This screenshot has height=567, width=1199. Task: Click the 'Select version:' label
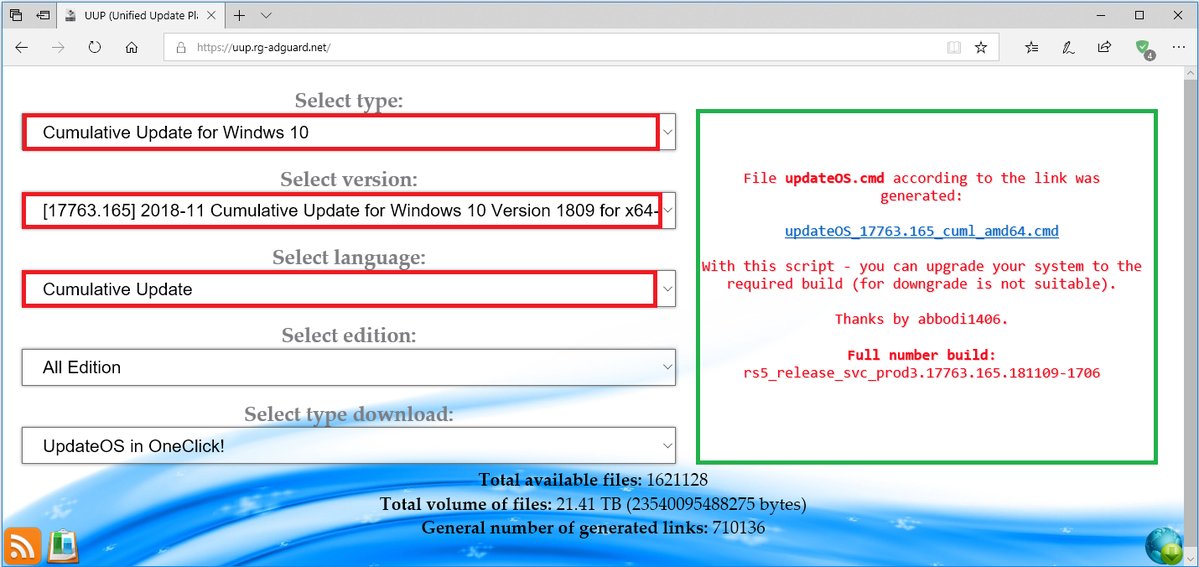point(349,179)
